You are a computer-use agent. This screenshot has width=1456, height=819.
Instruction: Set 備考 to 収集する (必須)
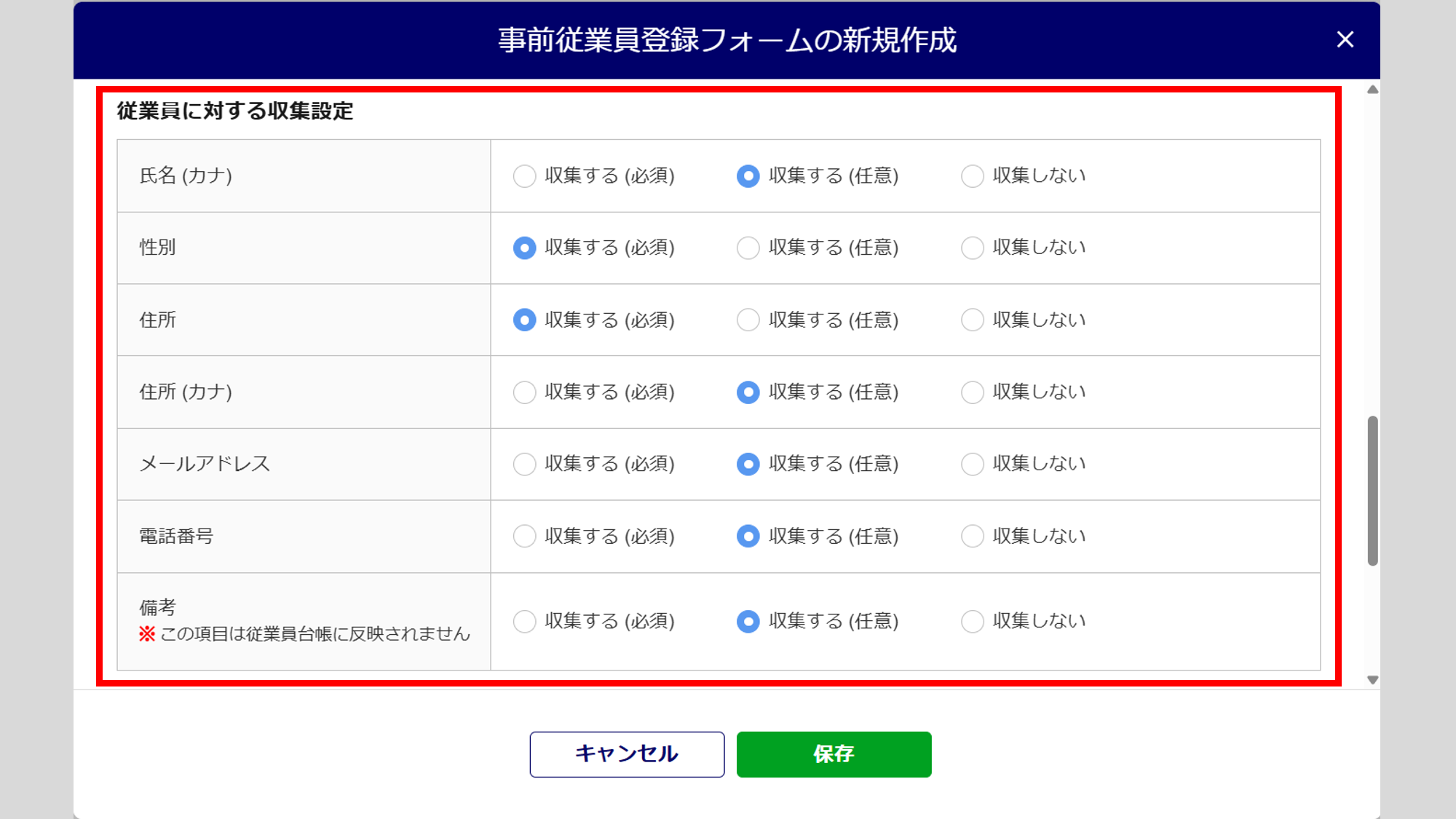pos(524,622)
